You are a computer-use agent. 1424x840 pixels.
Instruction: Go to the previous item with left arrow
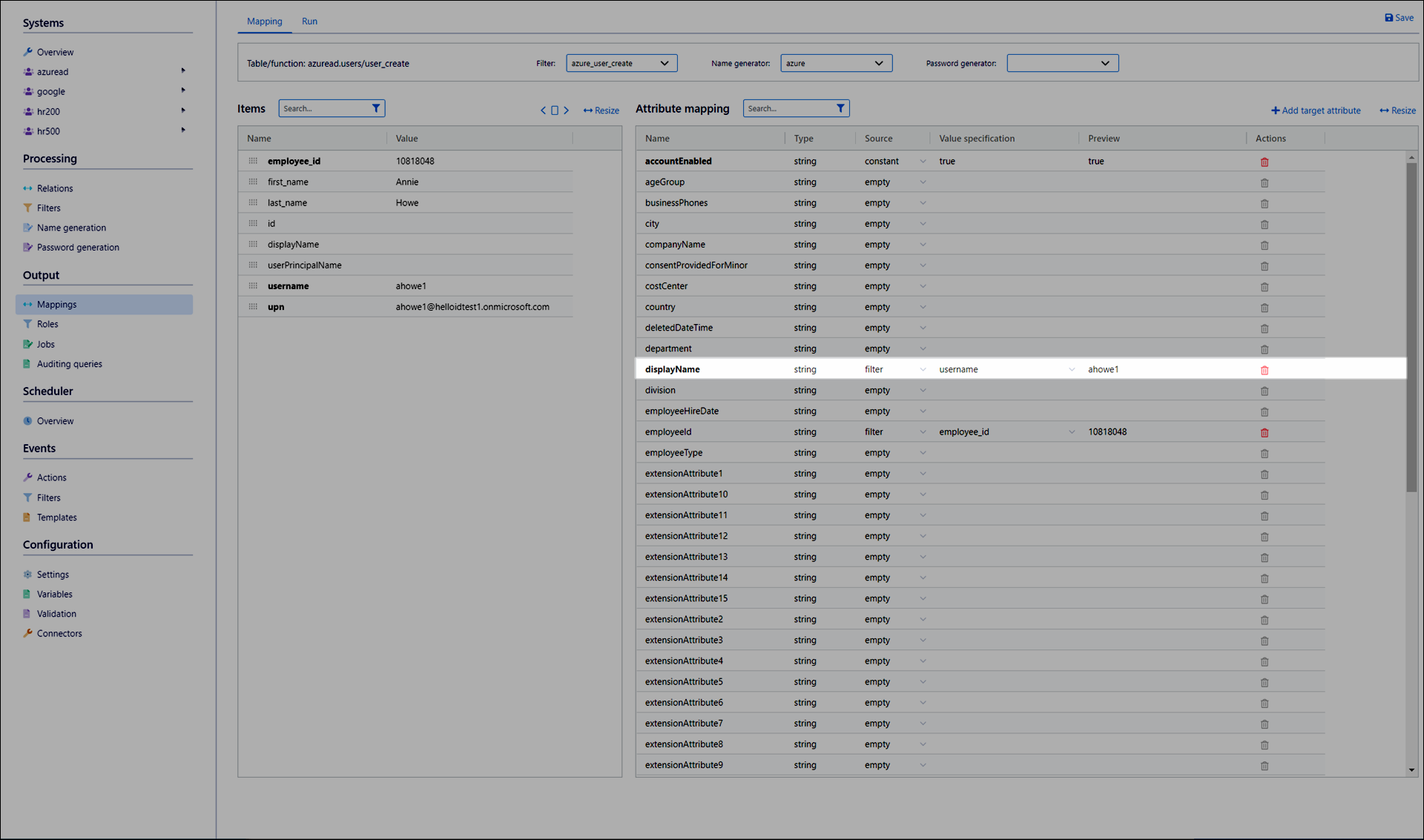tap(543, 110)
